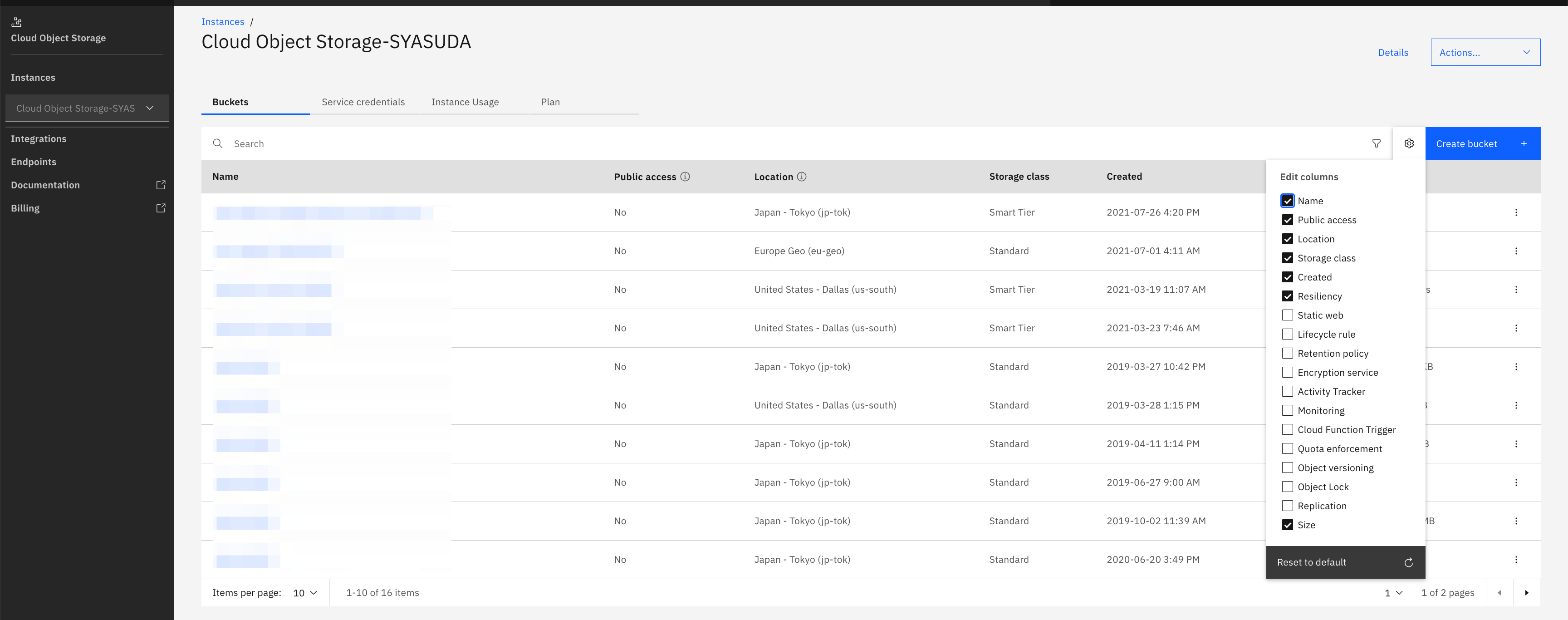Follow the Instances breadcrumb link
The width and height of the screenshot is (1568, 620).
tap(222, 22)
